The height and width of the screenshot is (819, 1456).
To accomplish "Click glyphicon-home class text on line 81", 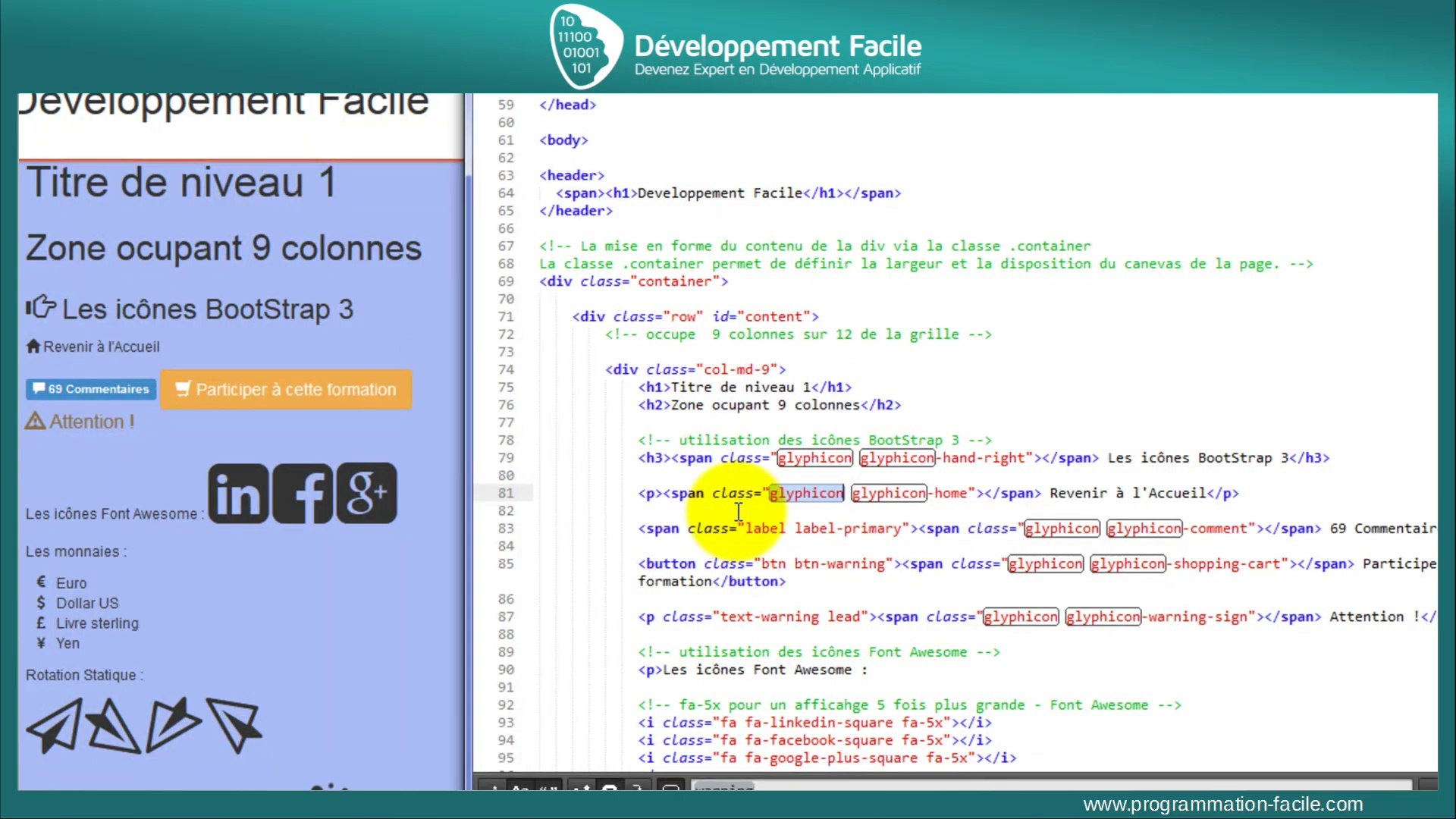I will coord(908,493).
